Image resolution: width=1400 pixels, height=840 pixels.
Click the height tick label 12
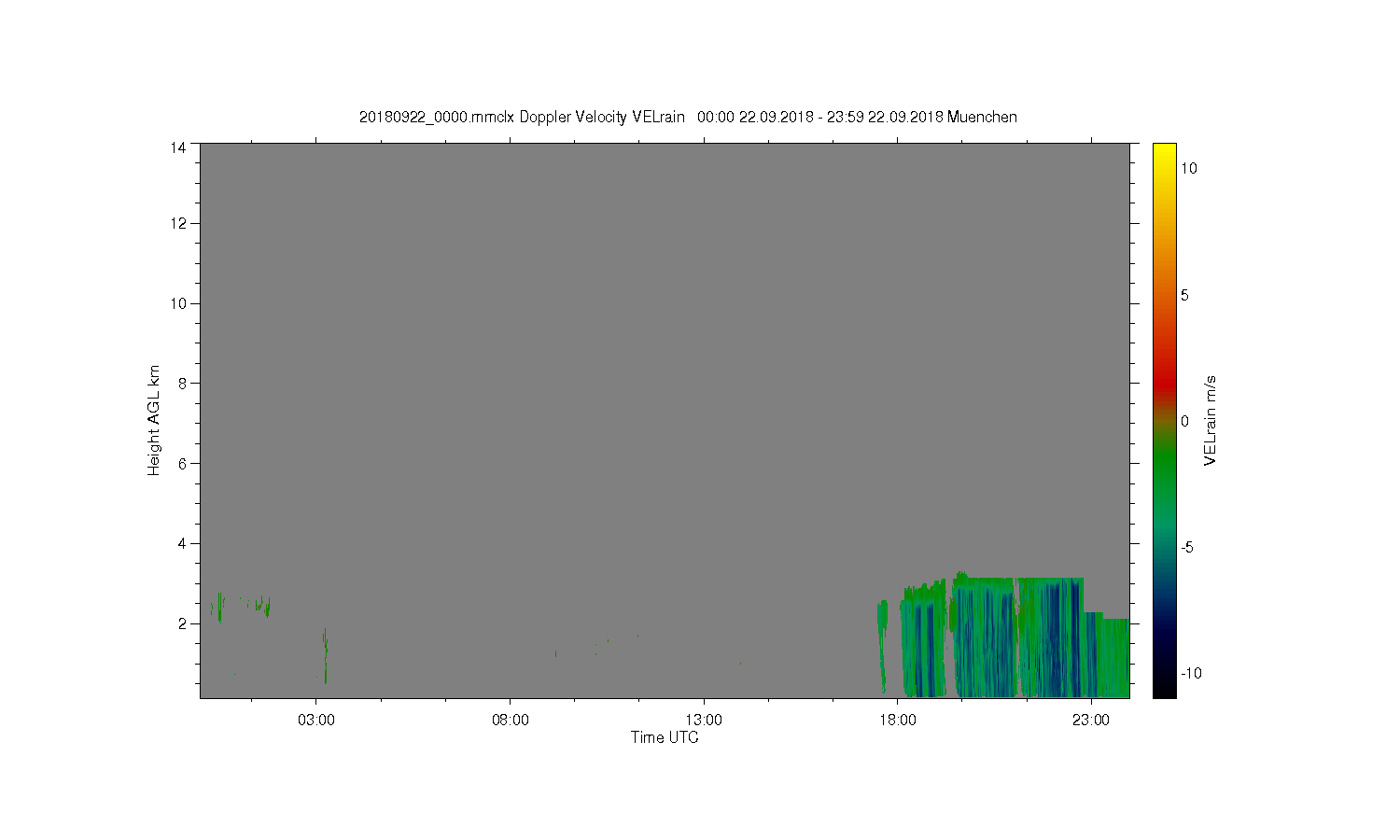click(x=178, y=223)
